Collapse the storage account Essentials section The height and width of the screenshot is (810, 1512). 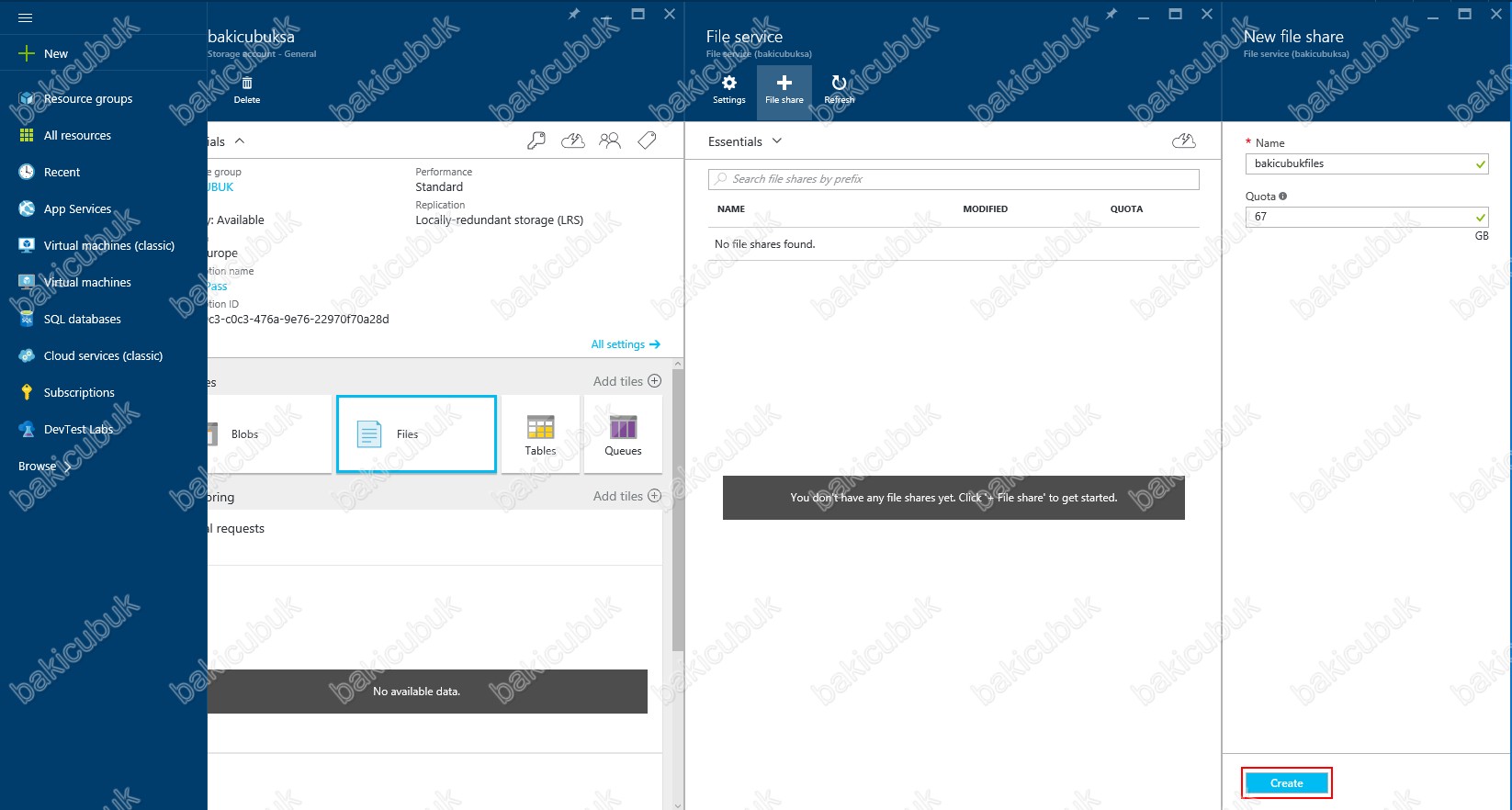pyautogui.click(x=240, y=141)
